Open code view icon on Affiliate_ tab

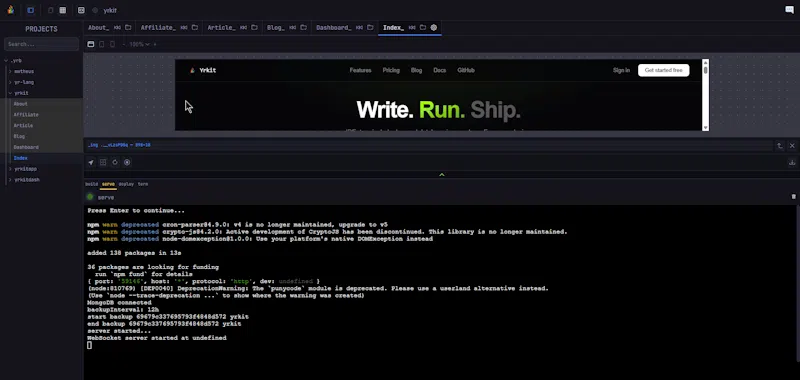(x=184, y=28)
